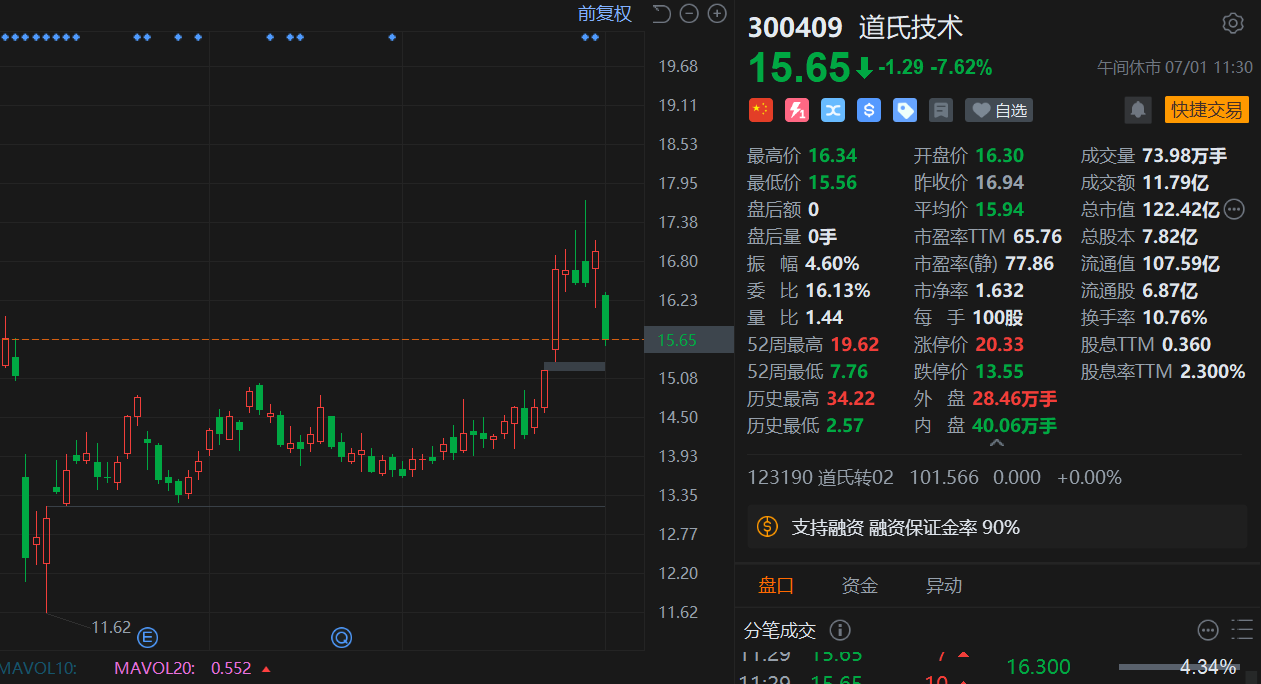1261x684 pixels.
Task: Open the 前复权 adjustment dropdown
Action: [605, 13]
